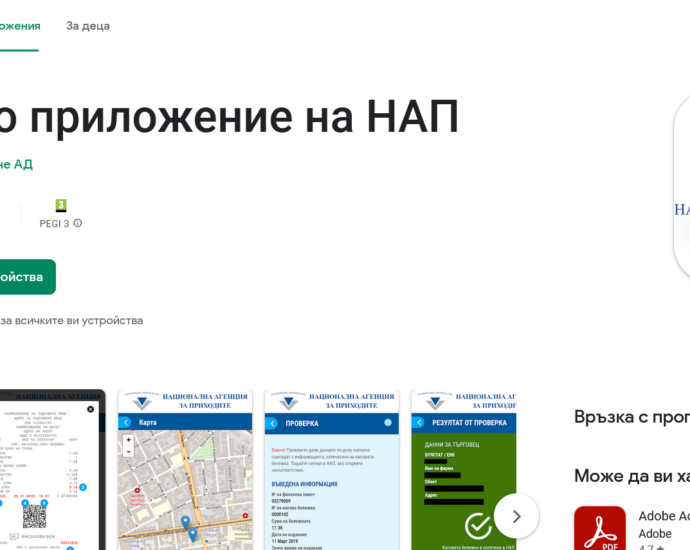Click the green PEGI 3 rating badge
This screenshot has width=690, height=550.
tap(61, 205)
